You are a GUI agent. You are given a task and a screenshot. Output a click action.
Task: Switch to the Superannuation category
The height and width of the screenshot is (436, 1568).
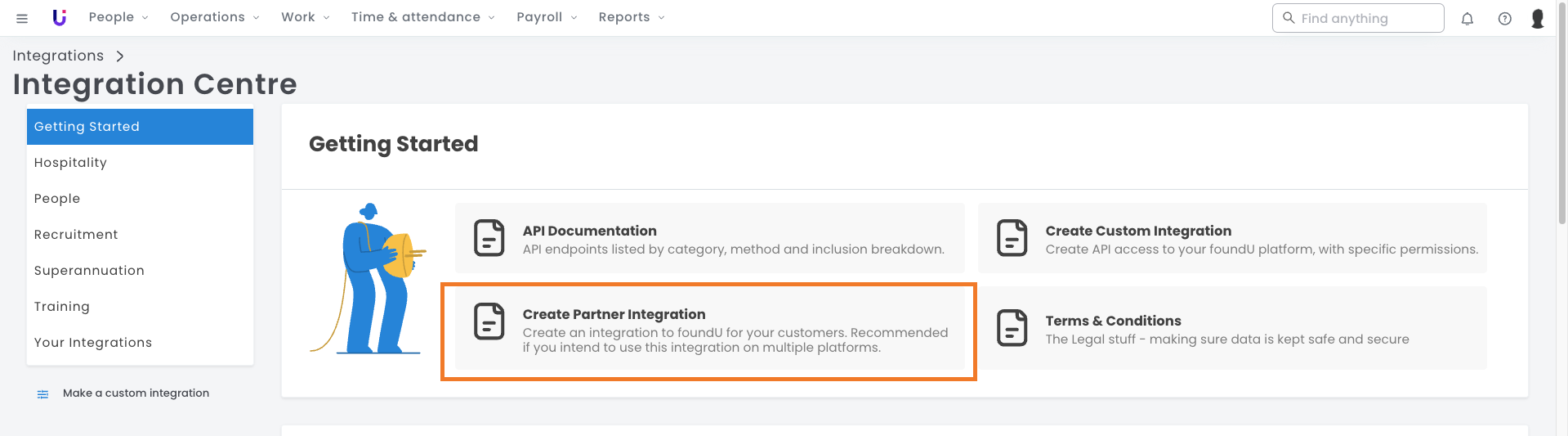point(89,271)
